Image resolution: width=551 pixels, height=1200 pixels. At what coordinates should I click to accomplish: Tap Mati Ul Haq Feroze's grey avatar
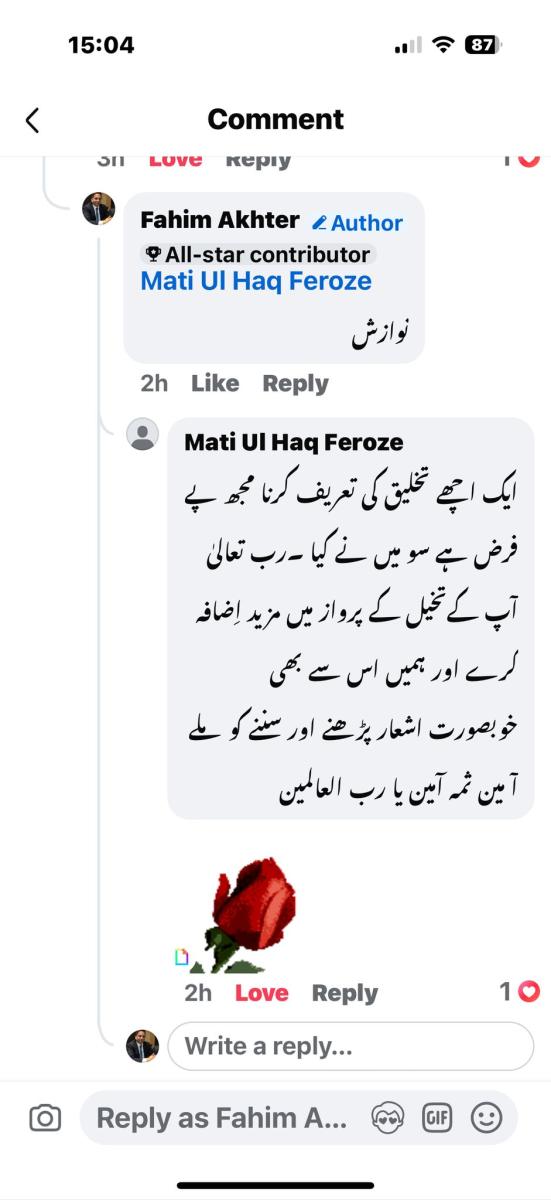click(143, 435)
